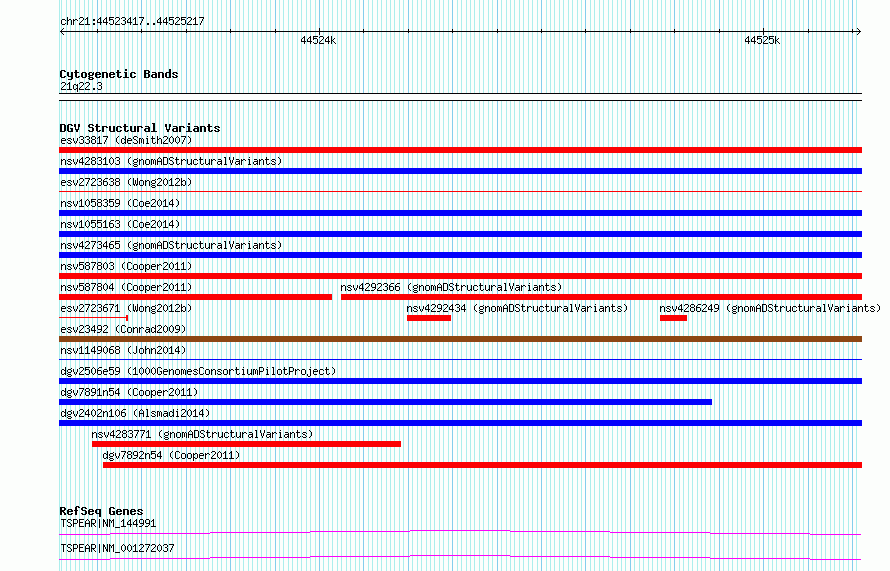Screen dimensions: 890x571
Task: Open variant nsv1149068 (John2014) label
Action: [123, 350]
